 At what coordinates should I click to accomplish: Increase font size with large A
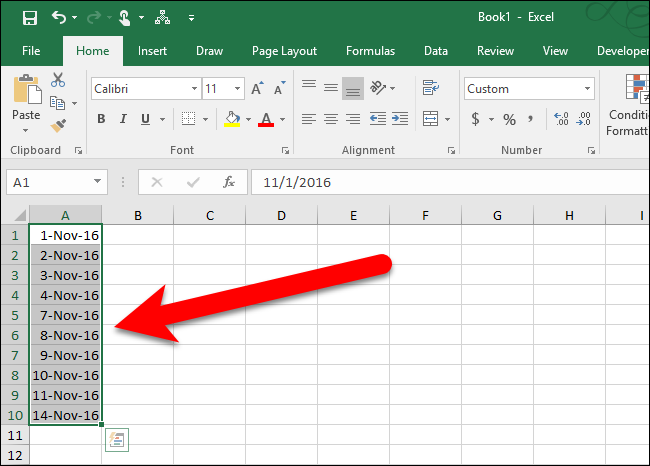[x=257, y=88]
